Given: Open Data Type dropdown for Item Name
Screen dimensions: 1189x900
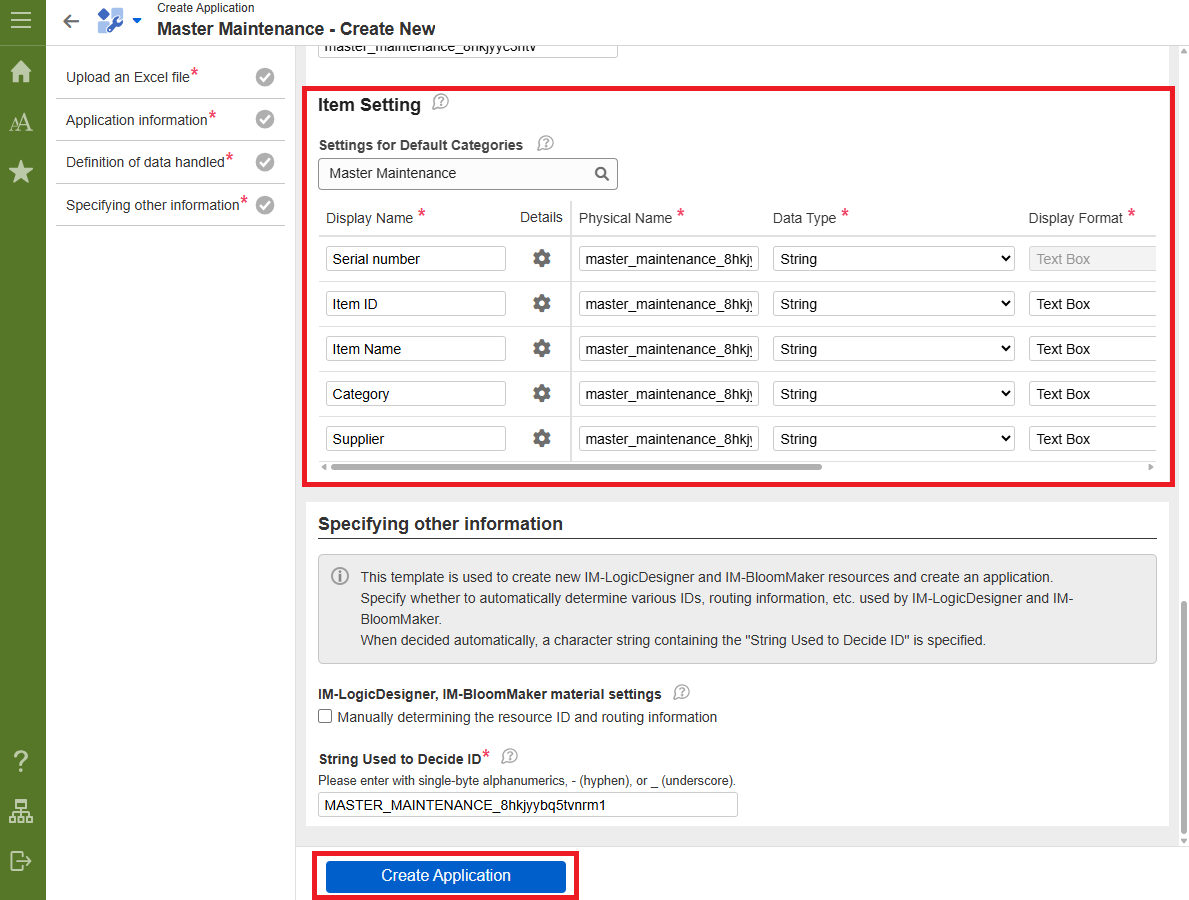Looking at the screenshot, I should tap(893, 349).
